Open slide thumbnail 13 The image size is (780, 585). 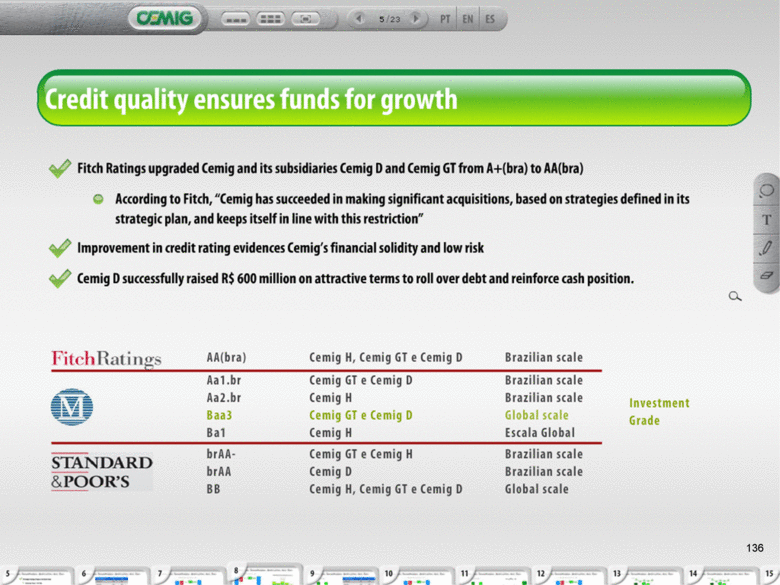click(646, 576)
